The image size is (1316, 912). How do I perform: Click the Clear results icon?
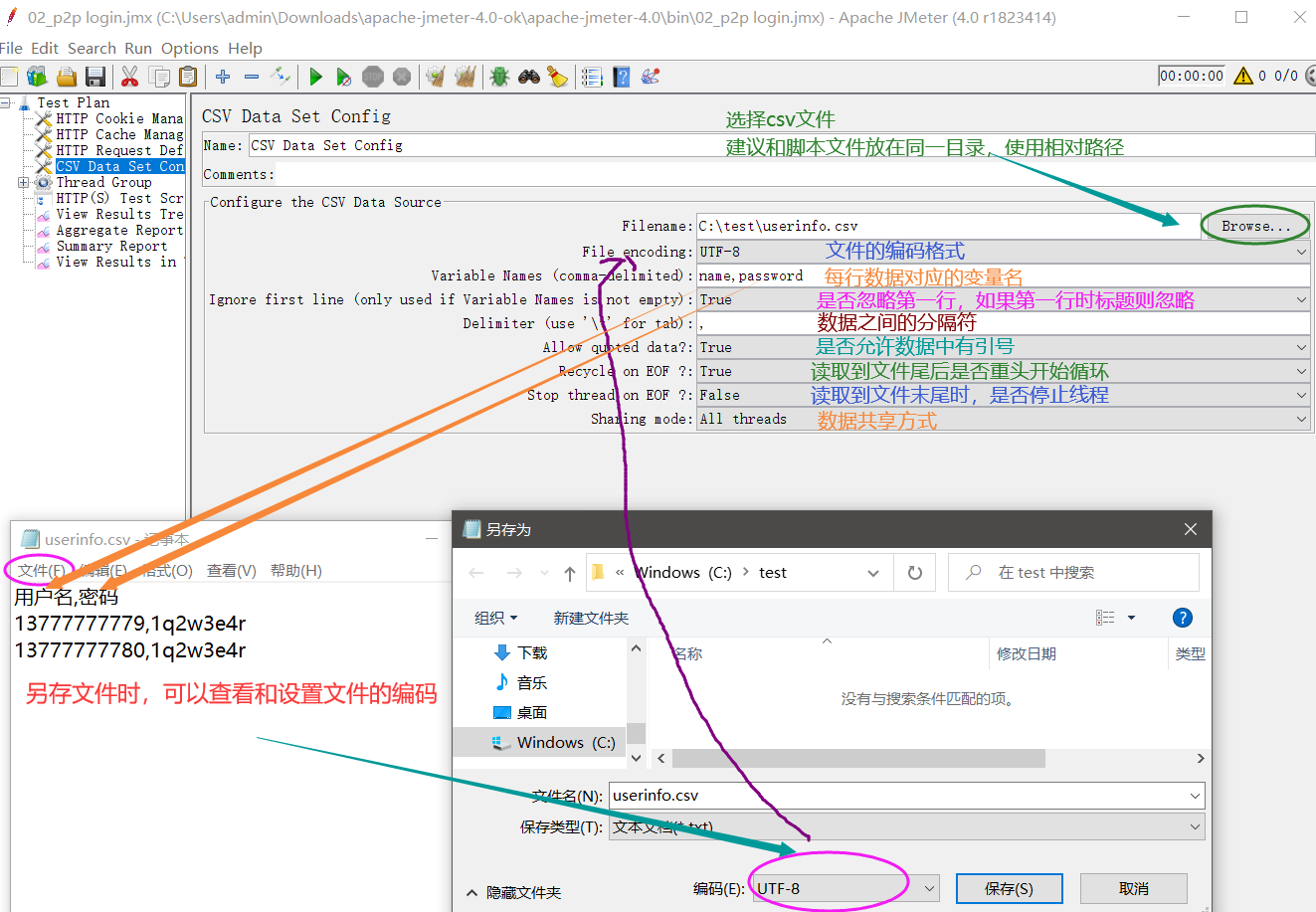tap(436, 77)
